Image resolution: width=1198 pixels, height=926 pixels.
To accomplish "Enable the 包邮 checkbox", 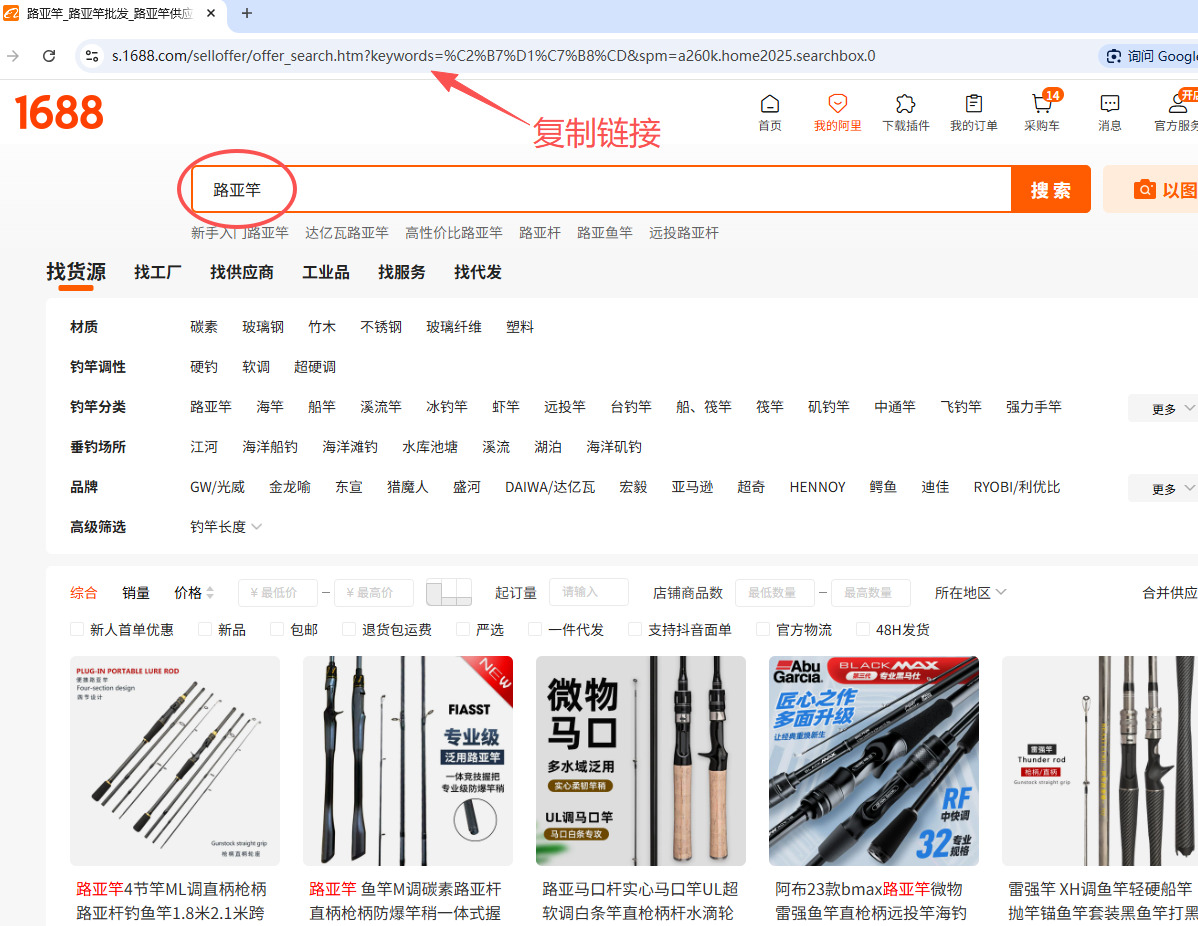I will [277, 630].
